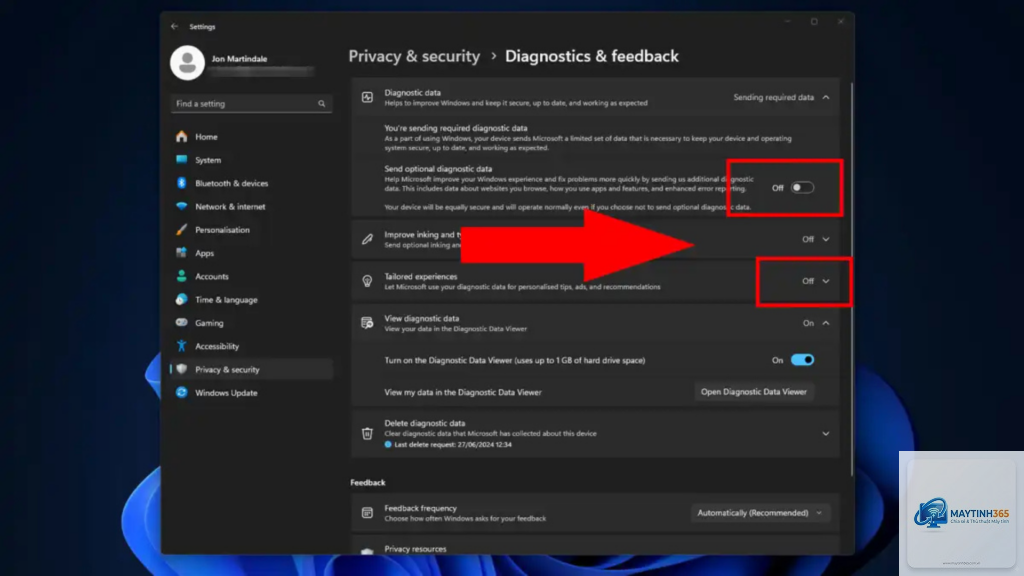Click the 'Feedback' section heading
Image resolution: width=1024 pixels, height=576 pixels.
pos(368,483)
